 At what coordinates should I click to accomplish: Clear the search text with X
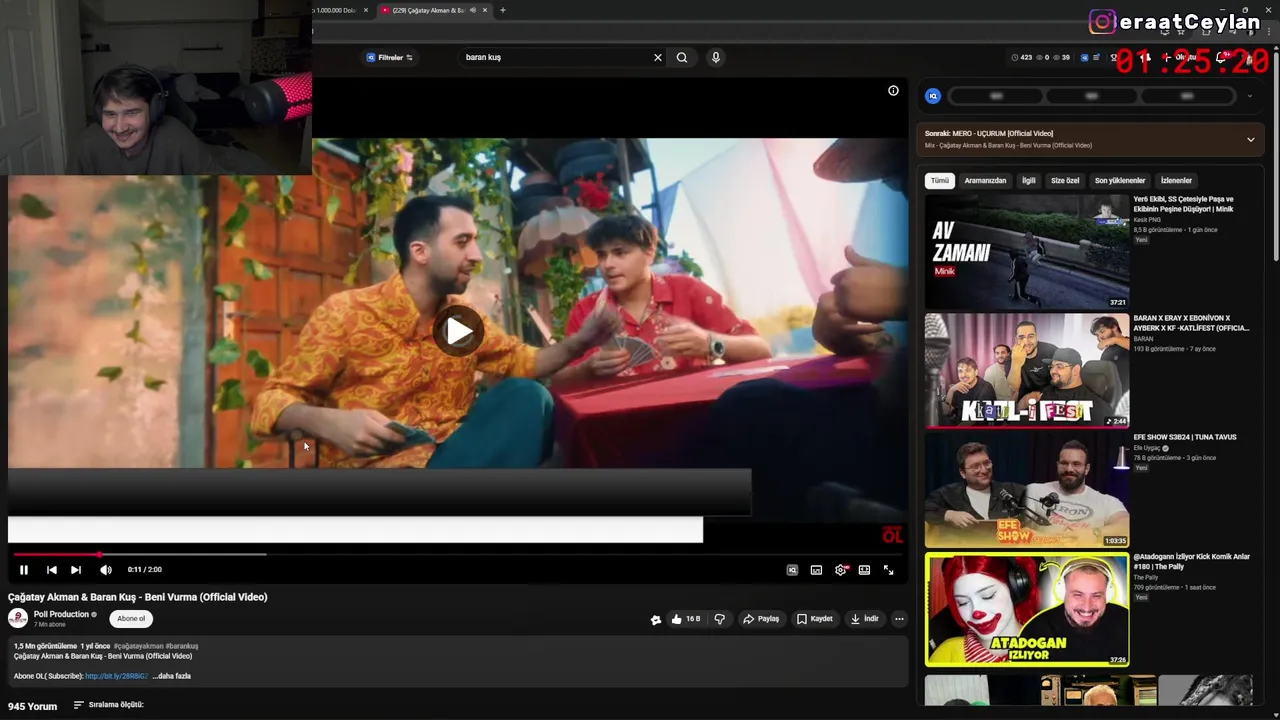pyautogui.click(x=658, y=57)
